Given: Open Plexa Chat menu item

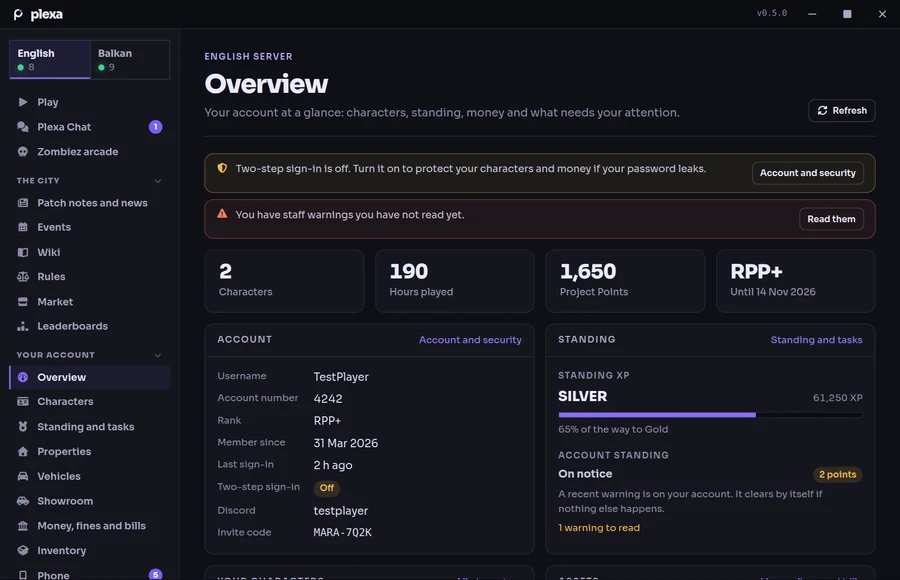Looking at the screenshot, I should click(90, 127).
